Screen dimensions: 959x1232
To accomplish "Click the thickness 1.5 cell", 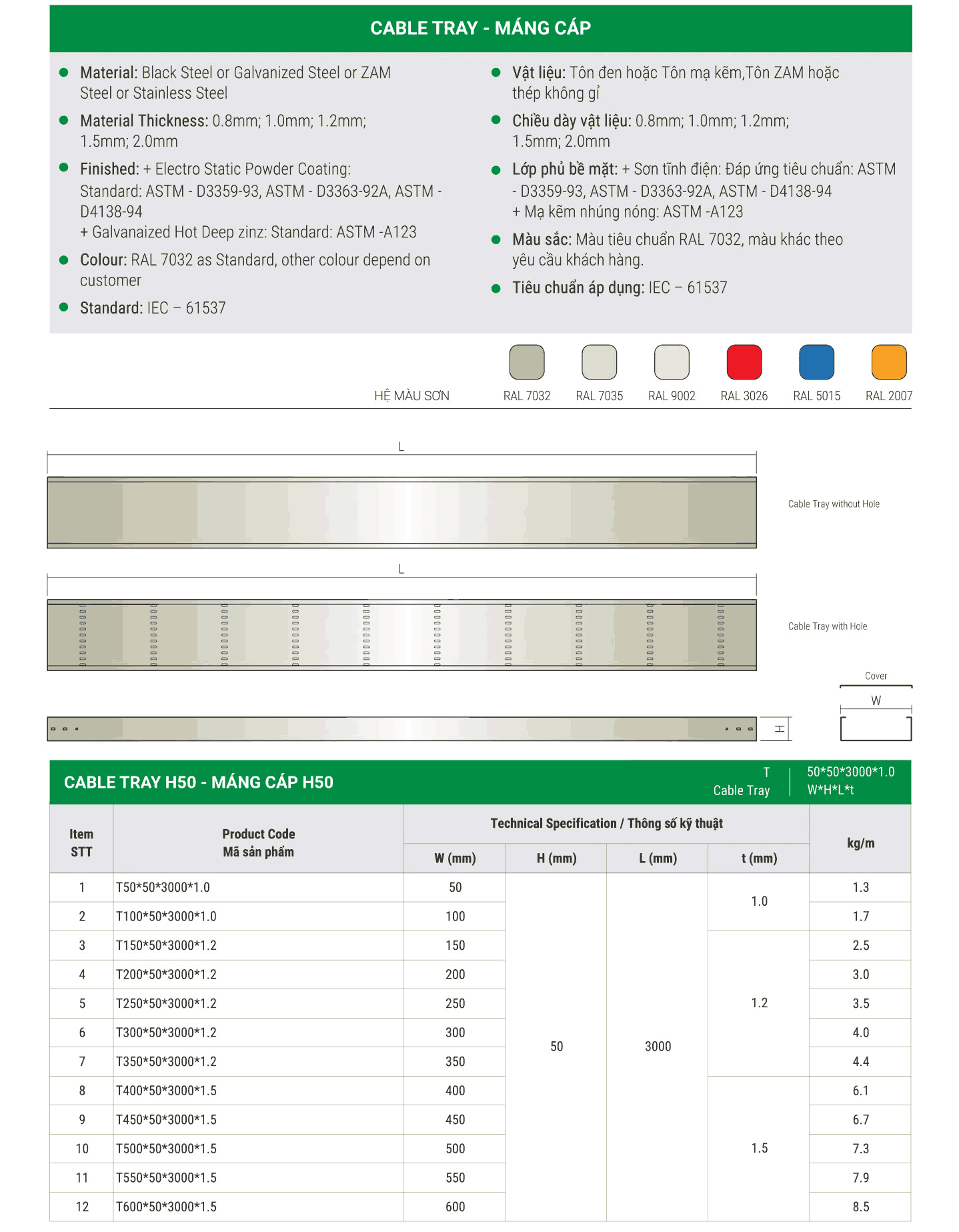I will 759,1148.
